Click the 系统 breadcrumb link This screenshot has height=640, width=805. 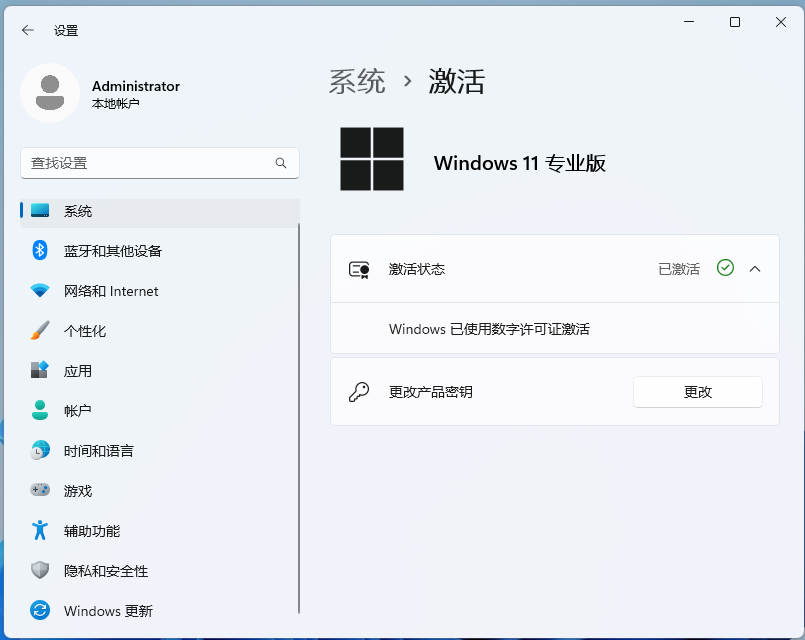(357, 81)
